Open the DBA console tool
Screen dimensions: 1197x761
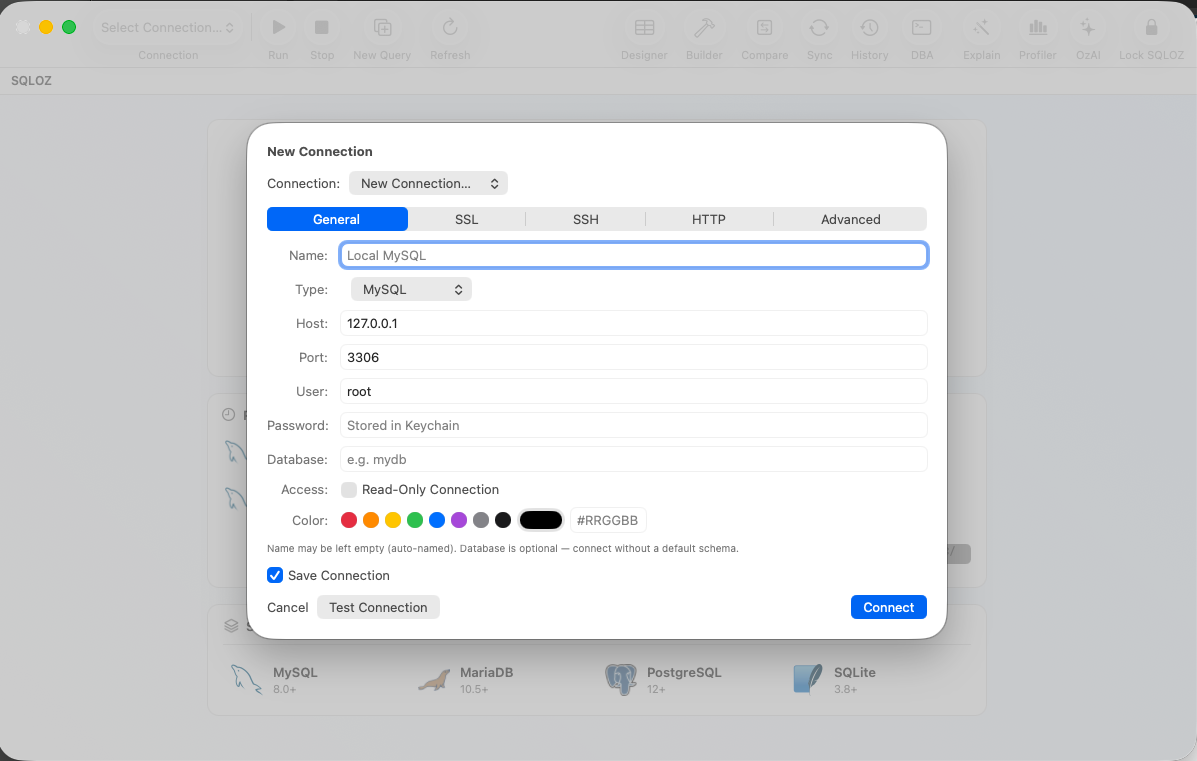[x=921, y=27]
